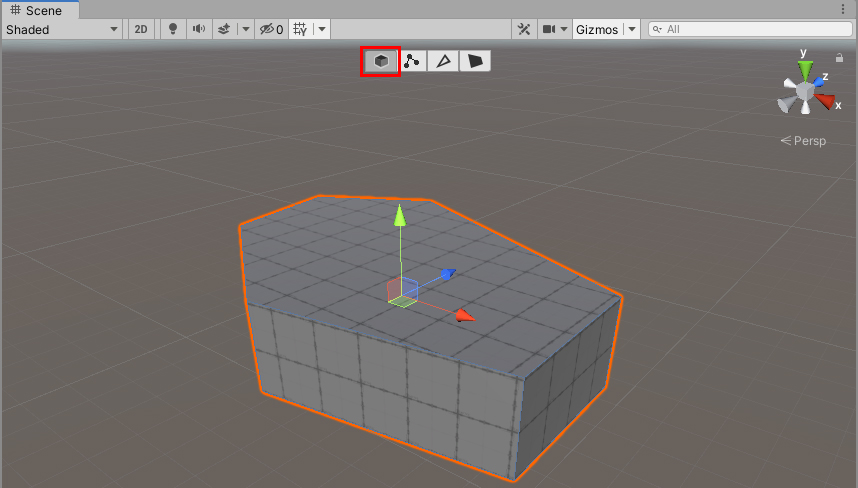Open the Scene view more options menu
Viewport: 858px width, 488px height.
point(843,9)
